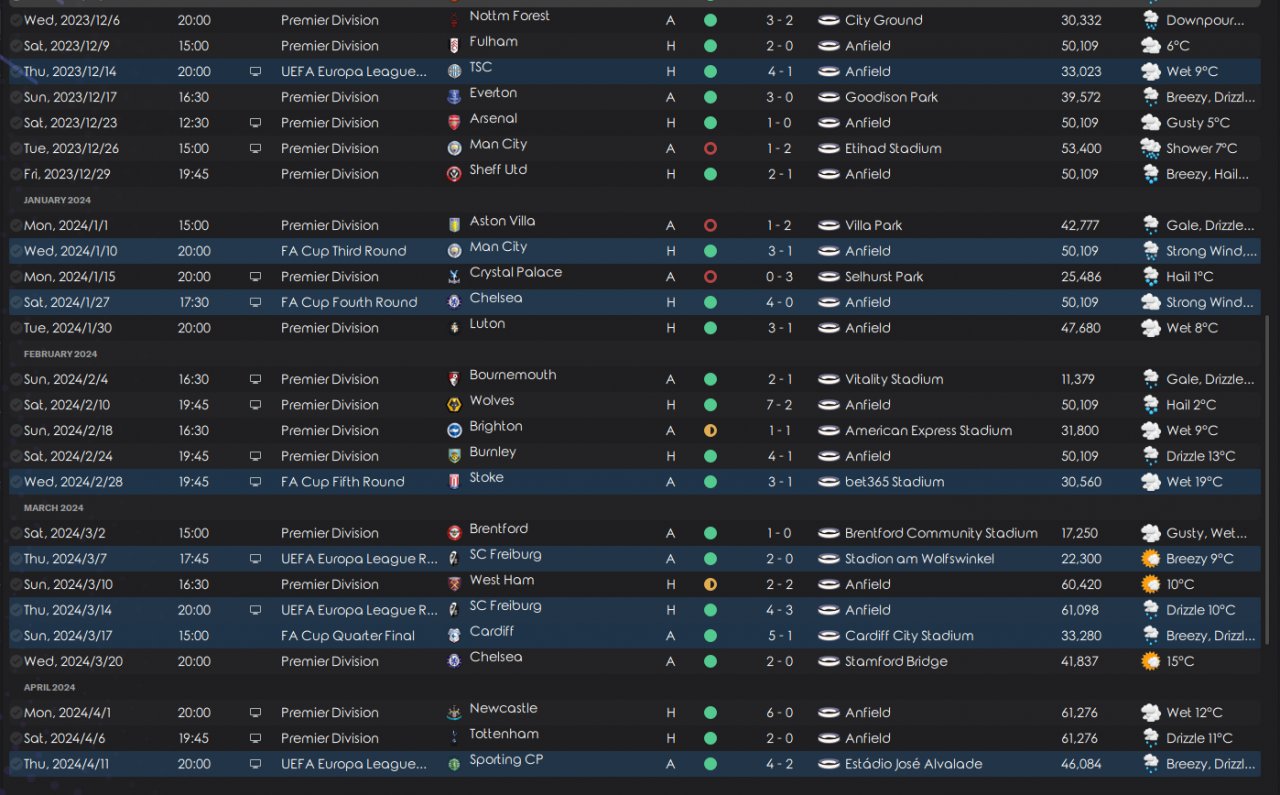Click the TV icon on the Newcastle fixture
1280x795 pixels.
click(x=255, y=713)
